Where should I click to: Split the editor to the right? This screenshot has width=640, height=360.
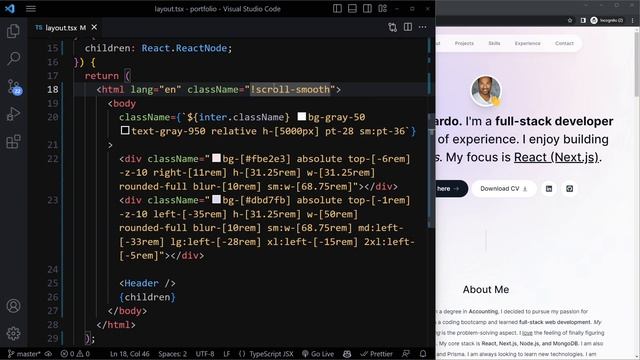pyautogui.click(x=408, y=27)
